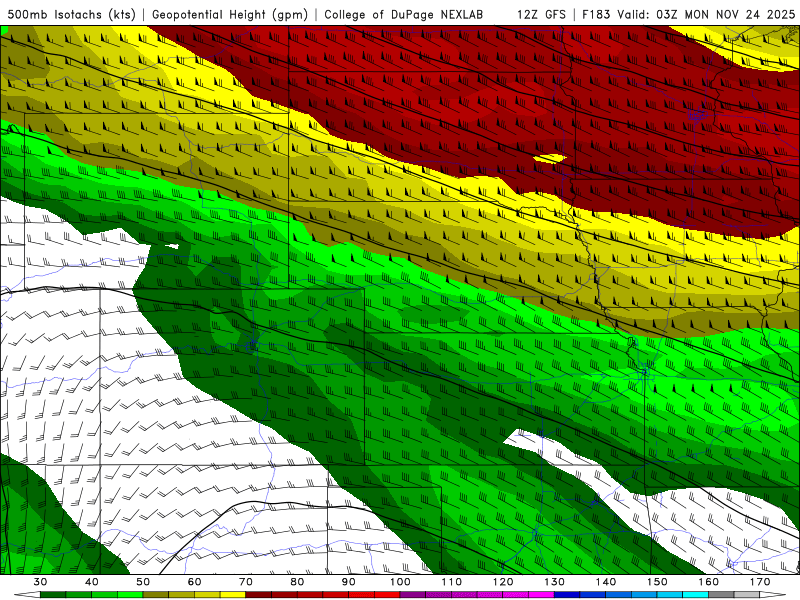Click the '12Z GFS' model run label
The width and height of the screenshot is (800, 600).
tap(541, 14)
